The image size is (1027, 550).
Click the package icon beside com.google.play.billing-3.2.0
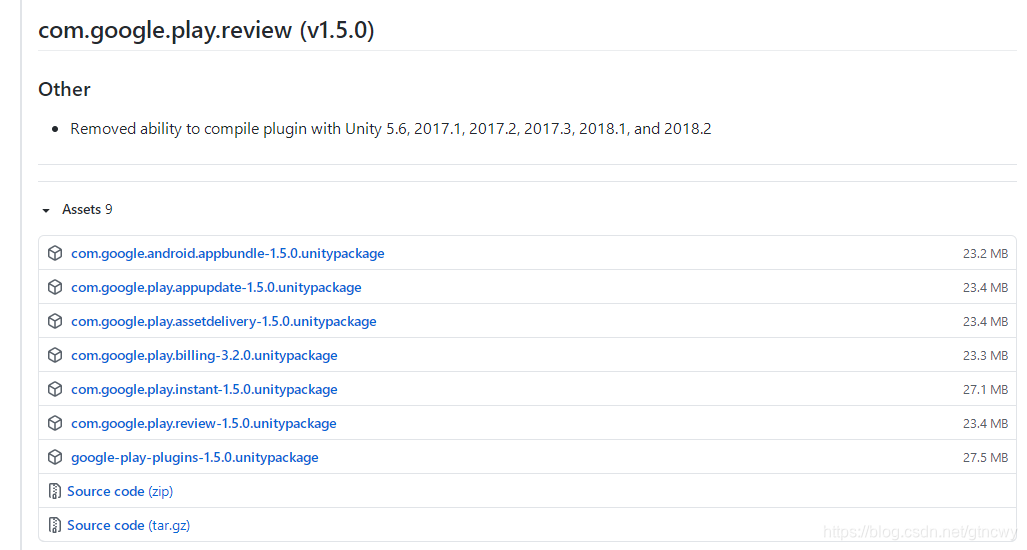tap(55, 355)
